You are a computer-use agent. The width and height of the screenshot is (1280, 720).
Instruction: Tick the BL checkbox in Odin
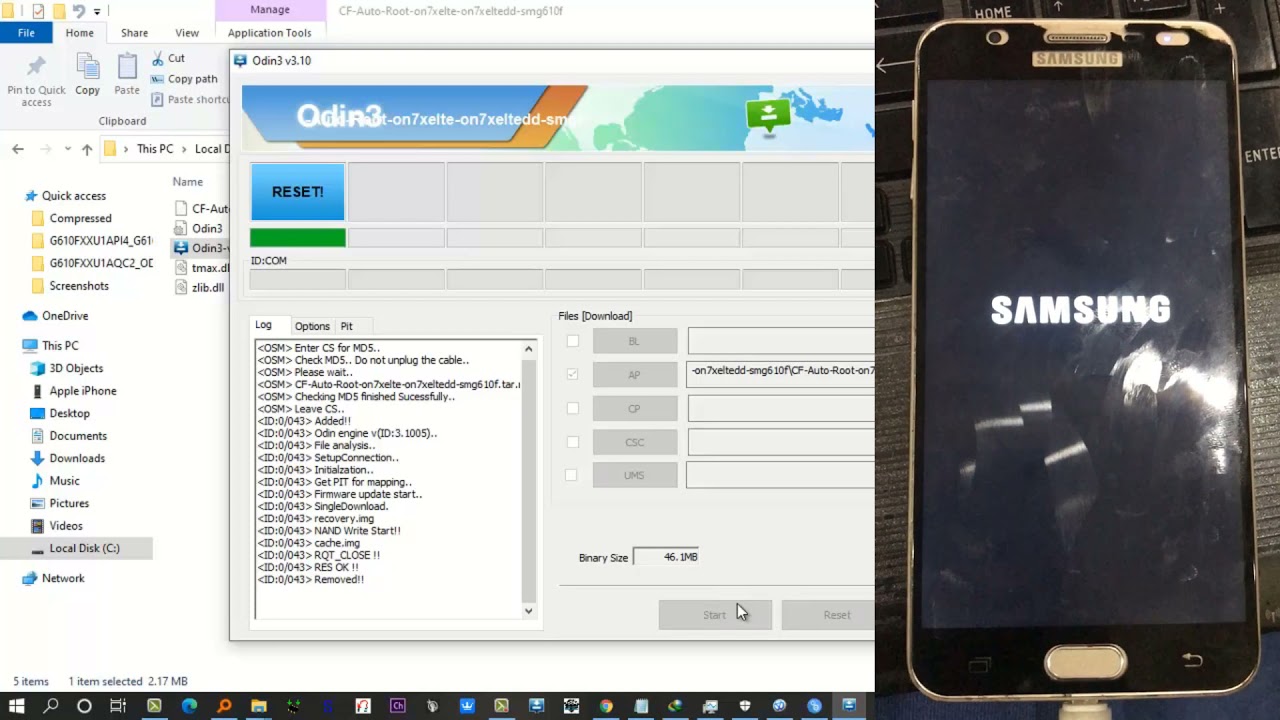click(x=573, y=341)
